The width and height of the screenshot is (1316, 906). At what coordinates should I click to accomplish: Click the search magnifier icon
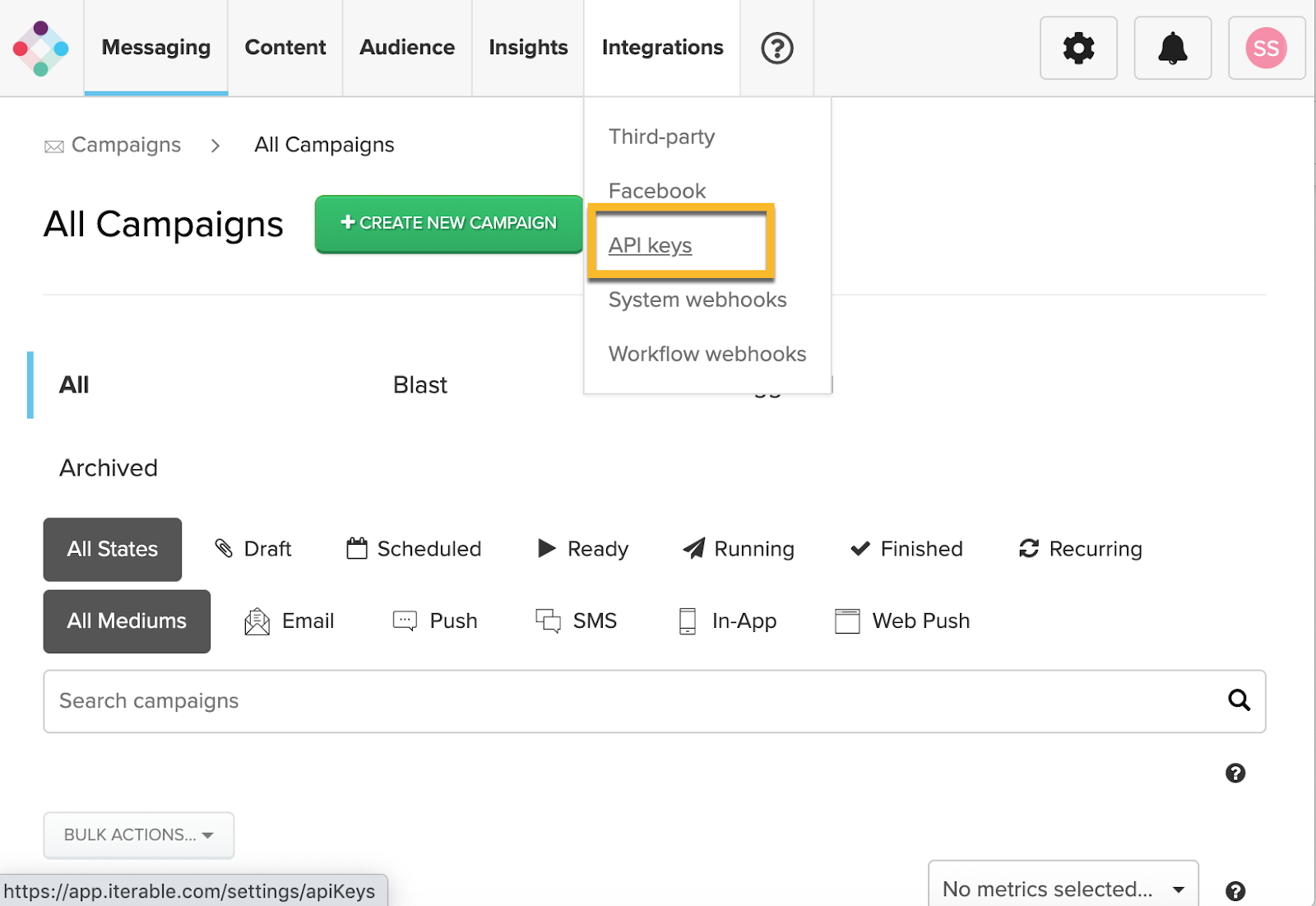1239,700
